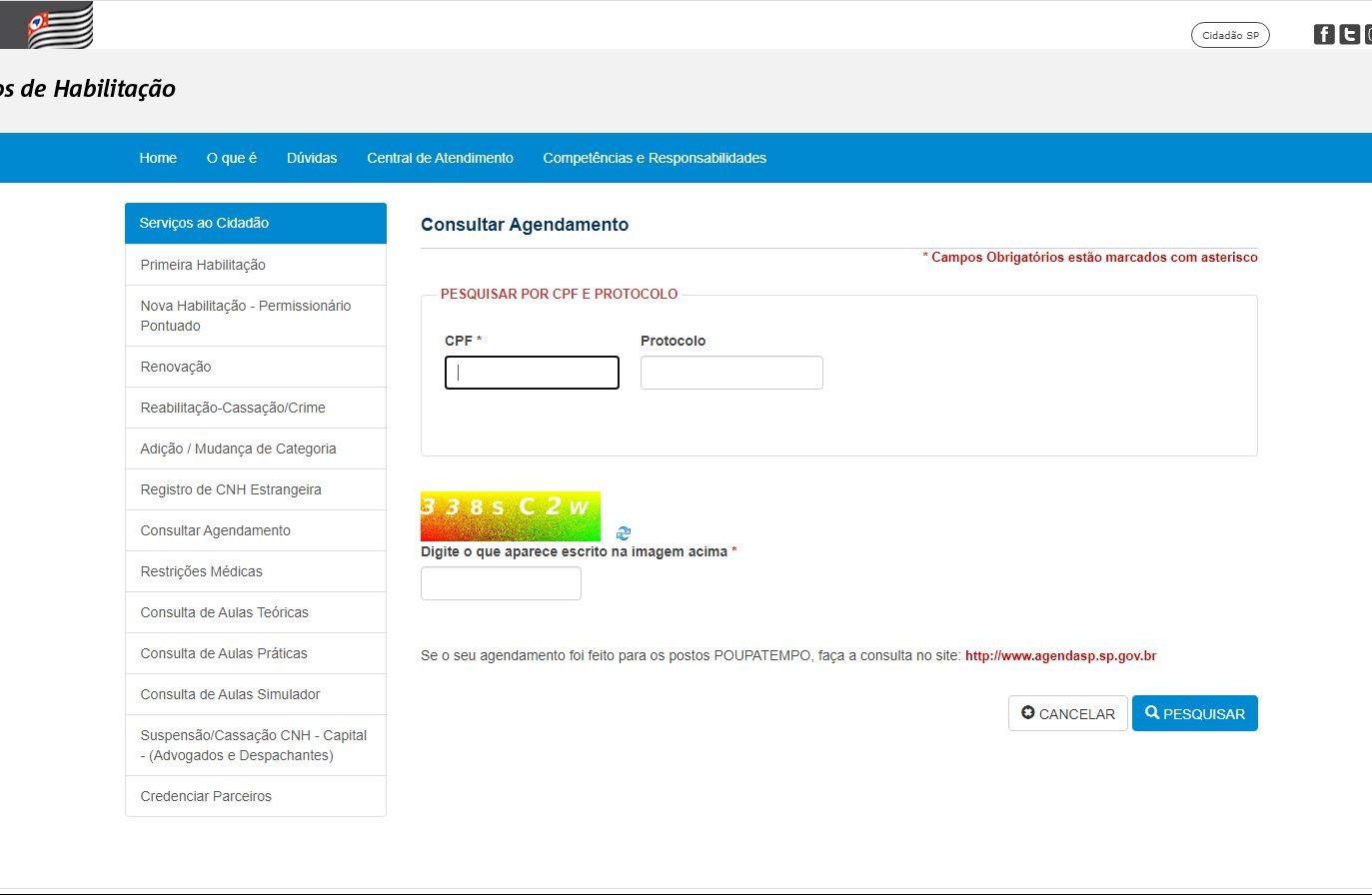
Task: Click the 'Consultar Agendamento' page heading
Action: [x=525, y=225]
